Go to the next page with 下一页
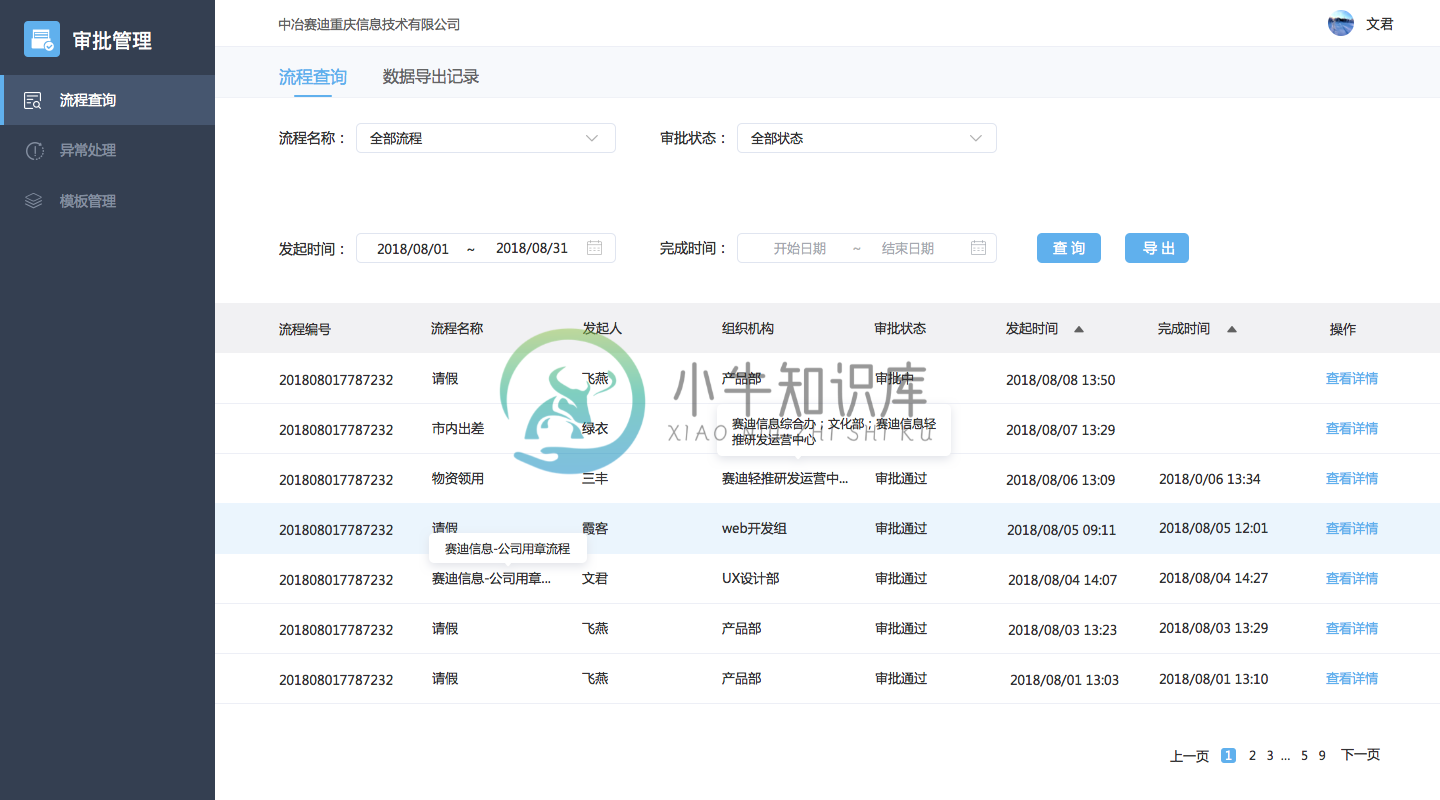The height and width of the screenshot is (800, 1440). pos(1360,755)
